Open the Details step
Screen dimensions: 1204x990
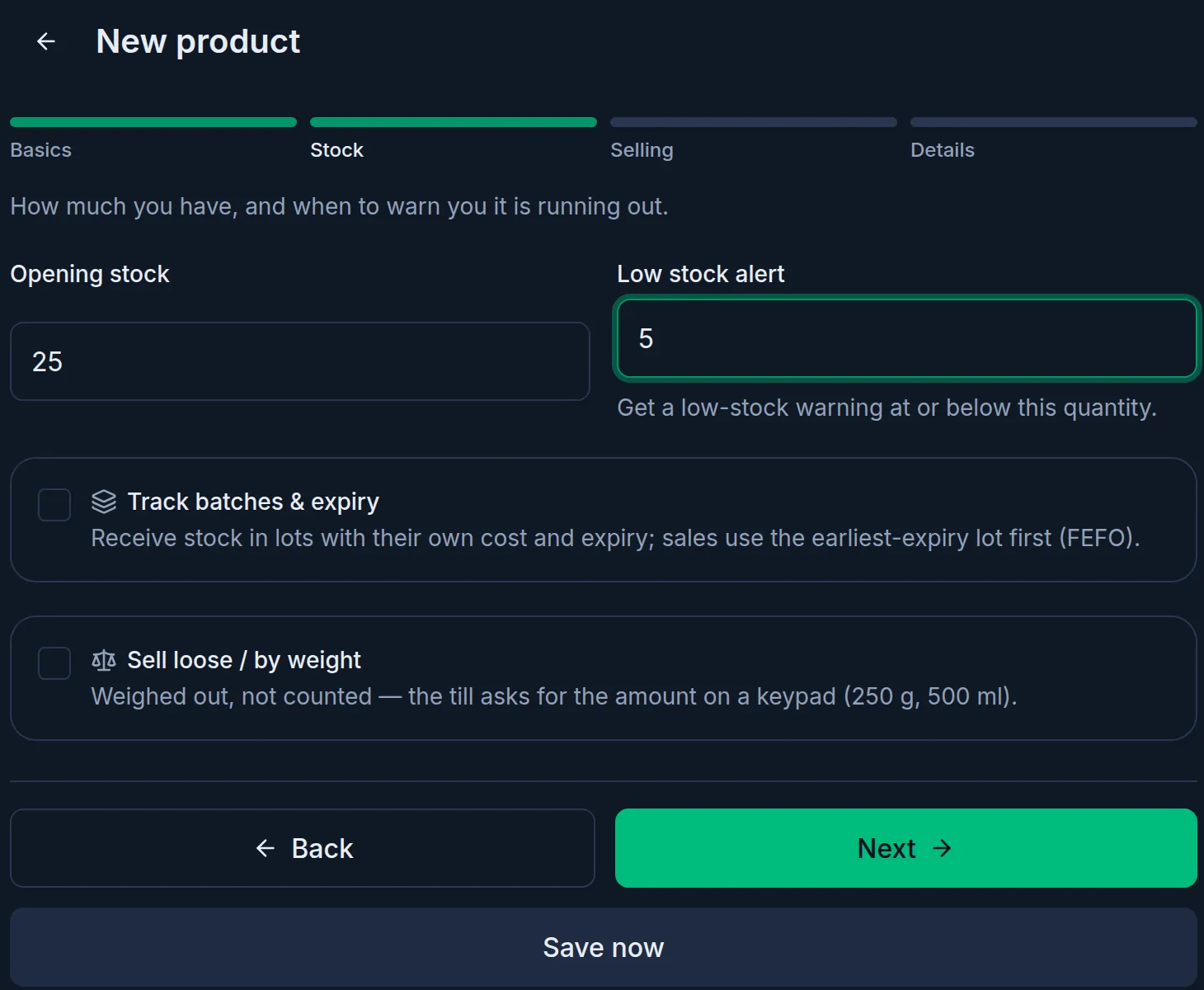(x=942, y=150)
